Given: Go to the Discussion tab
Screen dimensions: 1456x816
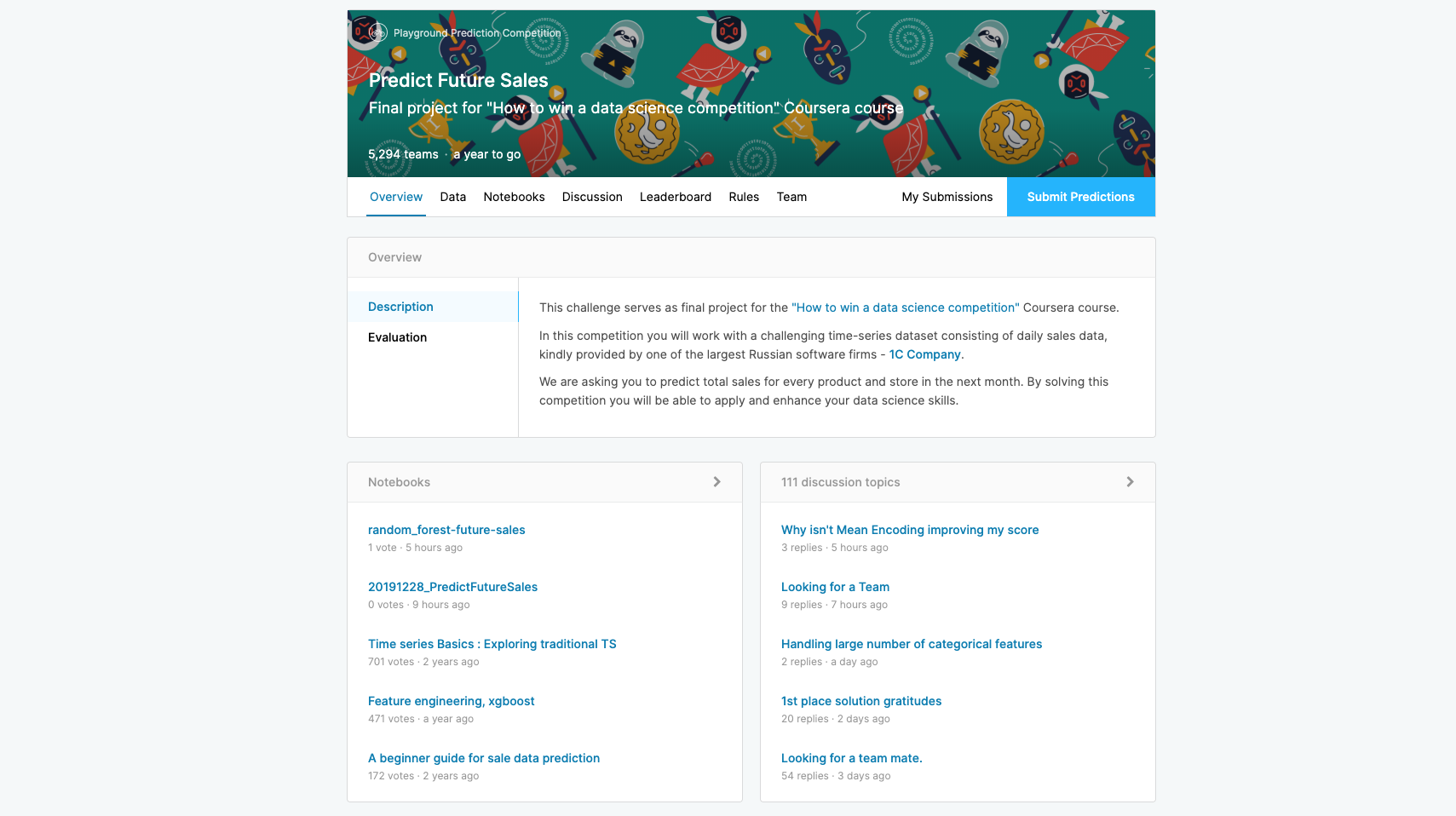Looking at the screenshot, I should [592, 197].
